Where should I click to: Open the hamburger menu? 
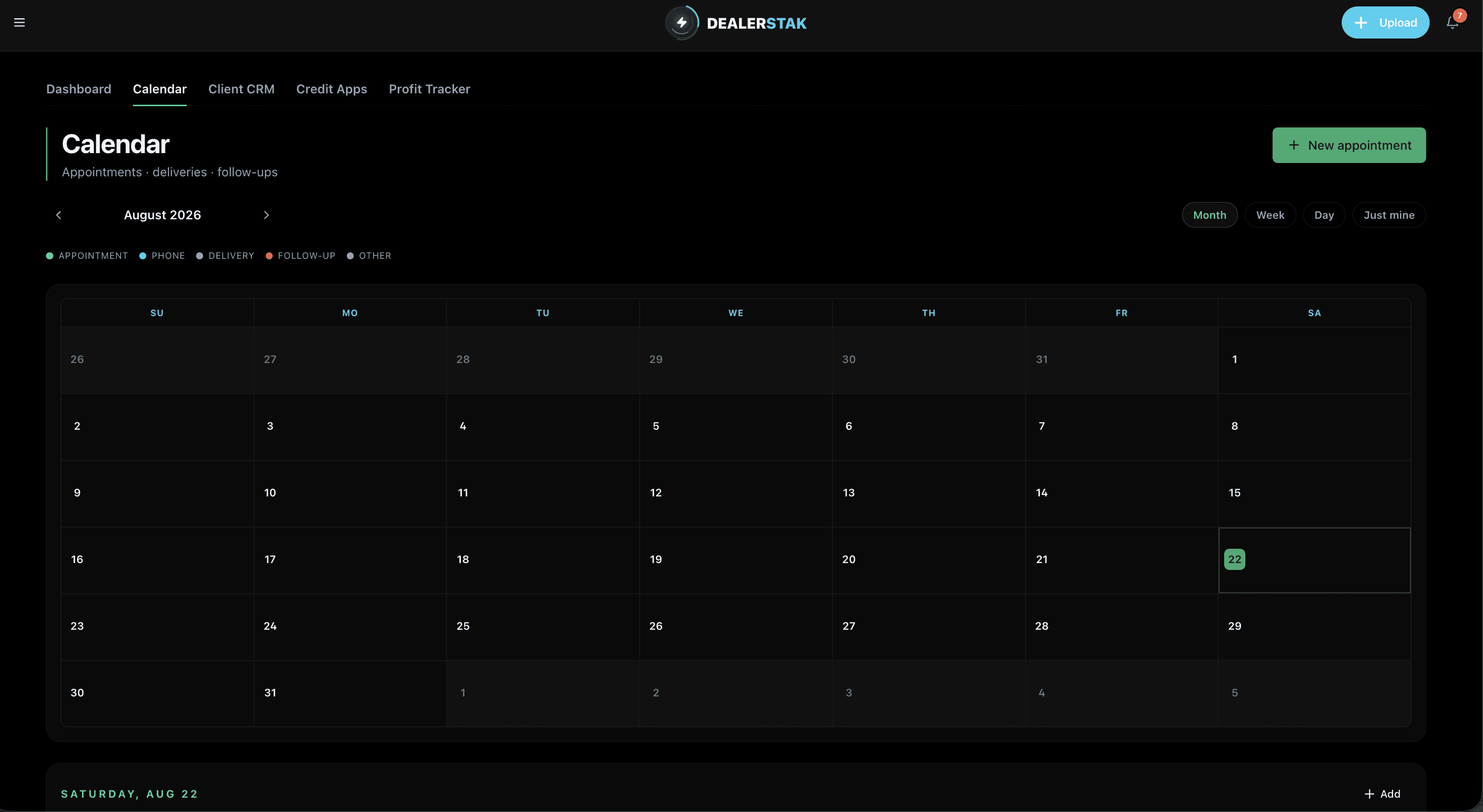coord(20,22)
